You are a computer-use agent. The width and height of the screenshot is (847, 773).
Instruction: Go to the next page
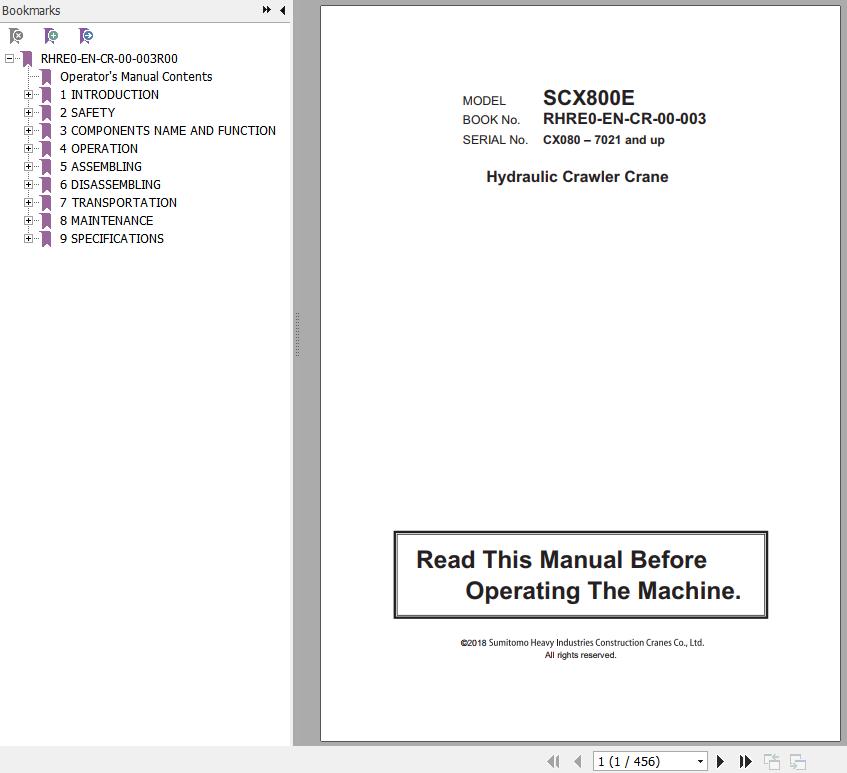pyautogui.click(x=720, y=762)
